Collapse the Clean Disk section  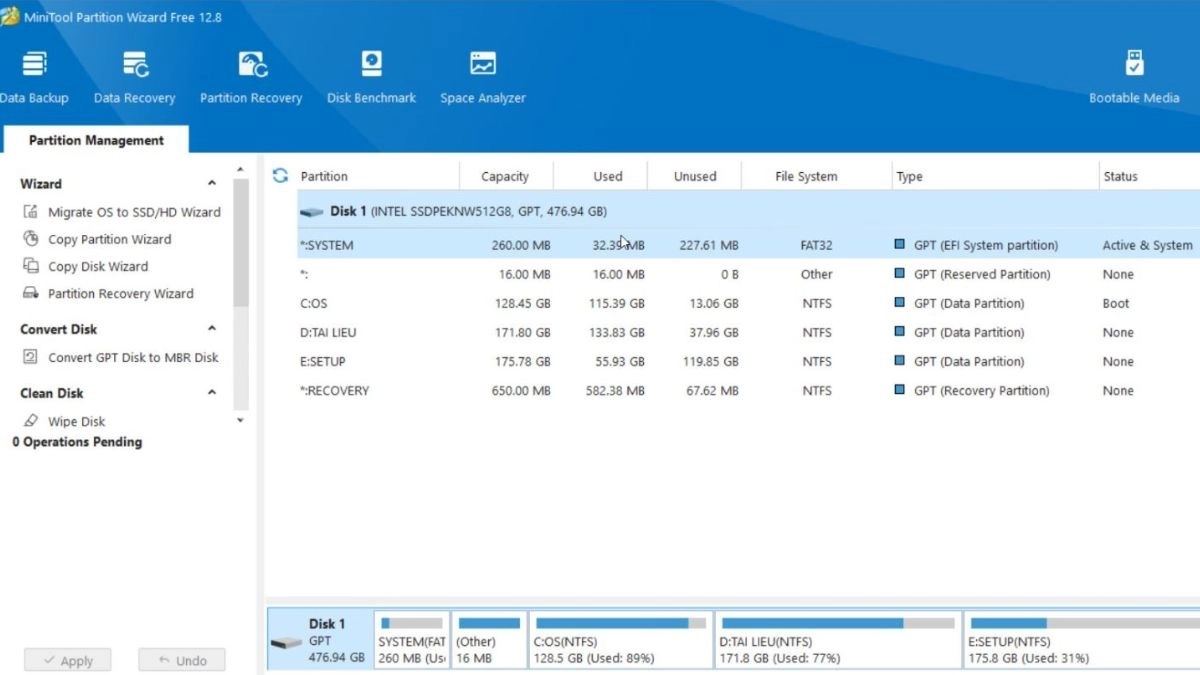[212, 393]
